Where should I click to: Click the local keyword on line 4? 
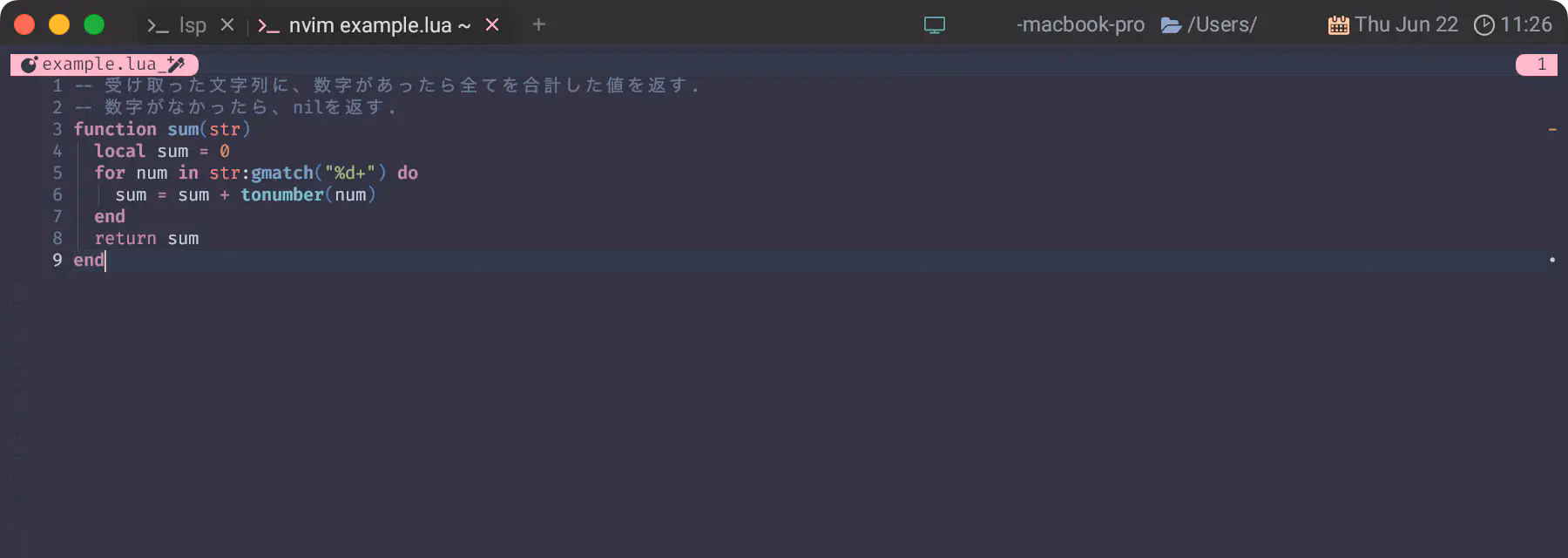120,151
